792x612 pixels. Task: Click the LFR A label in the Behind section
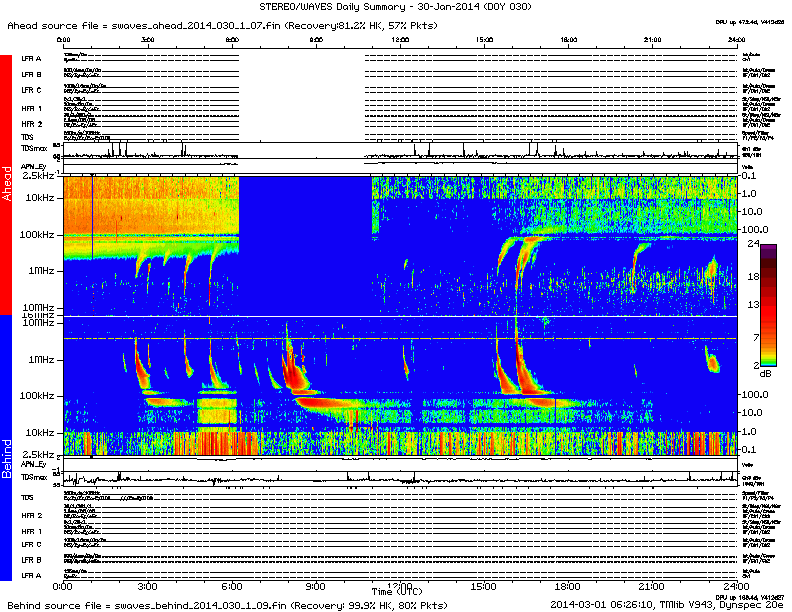31,575
